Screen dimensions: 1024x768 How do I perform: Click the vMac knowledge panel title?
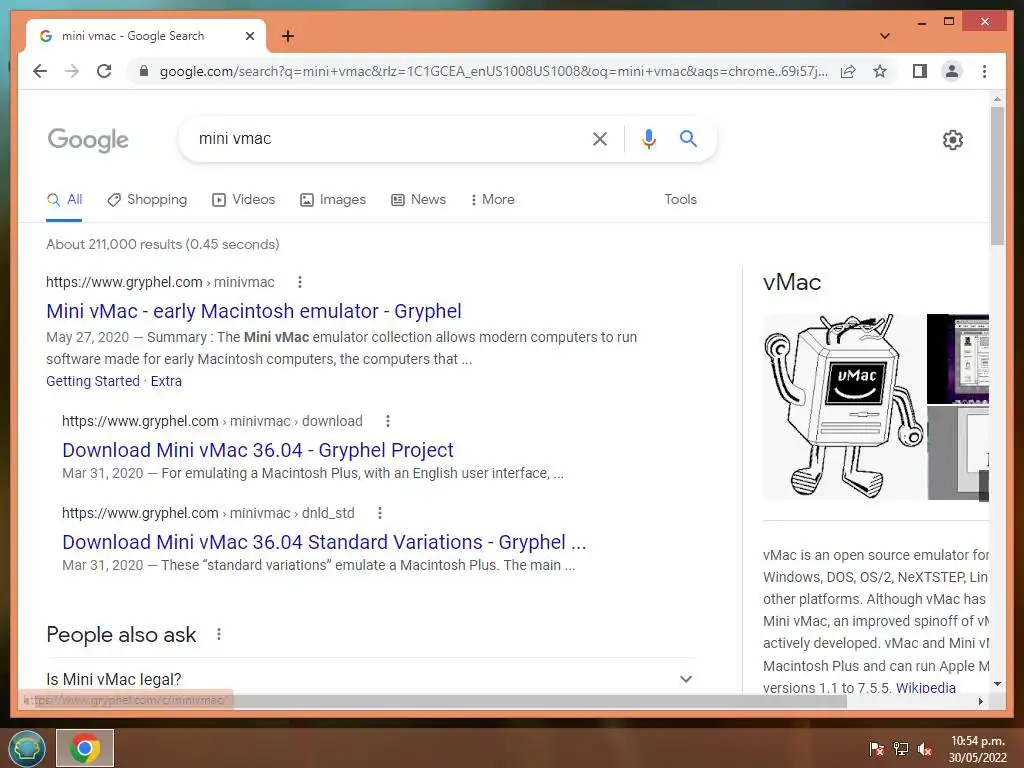[x=792, y=282]
